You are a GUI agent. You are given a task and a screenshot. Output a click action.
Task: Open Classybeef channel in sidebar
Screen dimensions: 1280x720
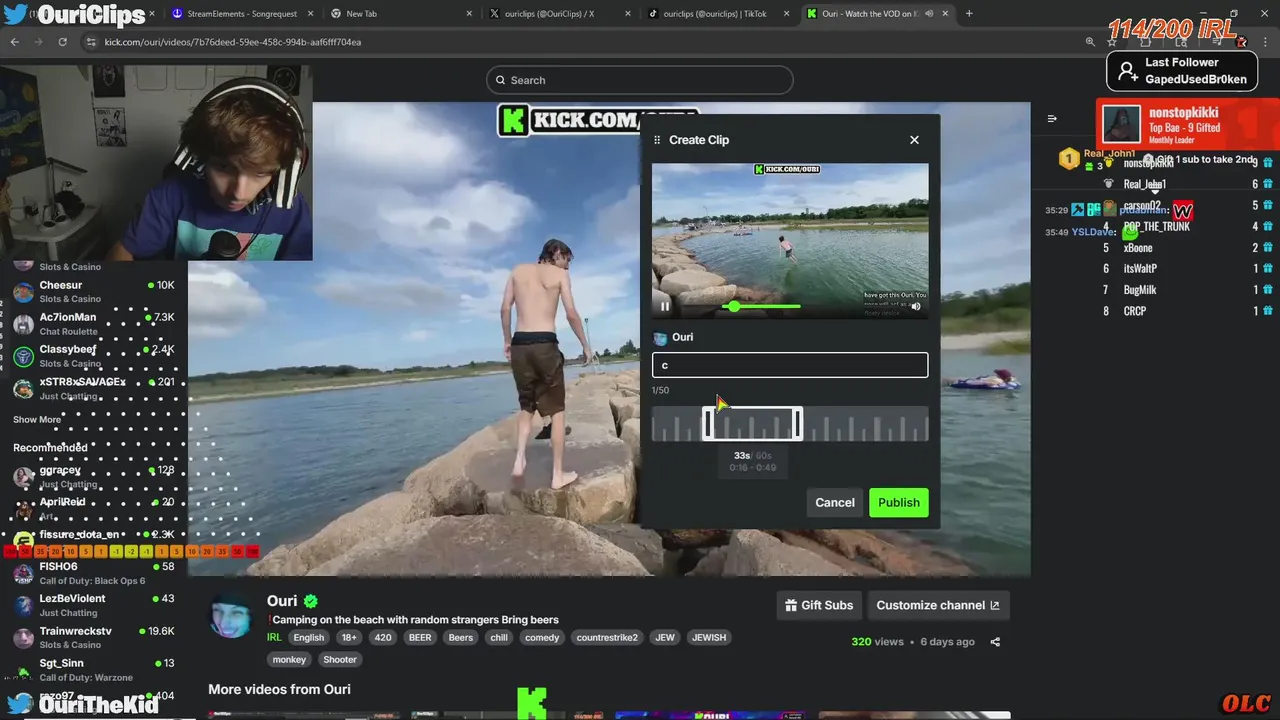click(94, 356)
